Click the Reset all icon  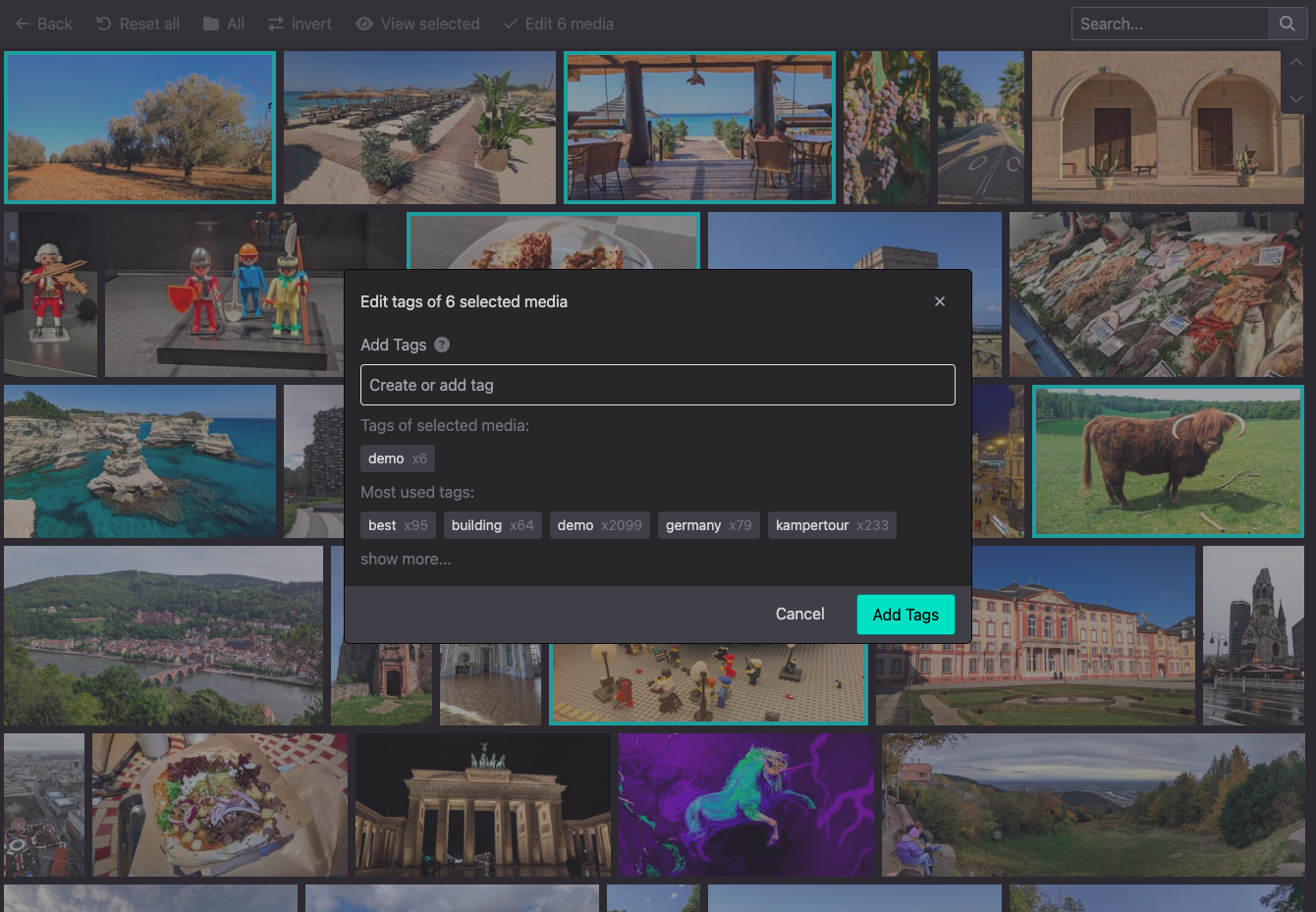104,24
